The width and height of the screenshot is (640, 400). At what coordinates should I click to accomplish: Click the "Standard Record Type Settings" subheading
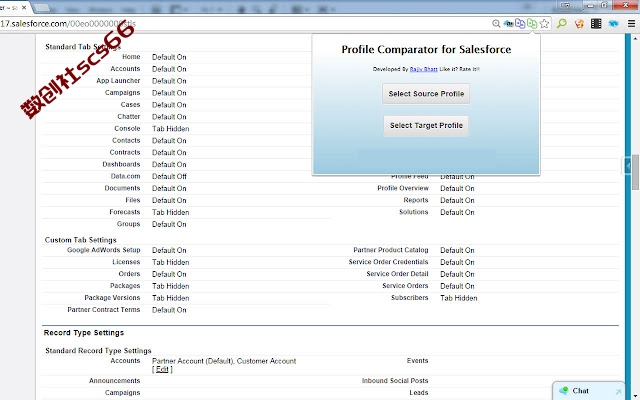pyautogui.click(x=98, y=351)
